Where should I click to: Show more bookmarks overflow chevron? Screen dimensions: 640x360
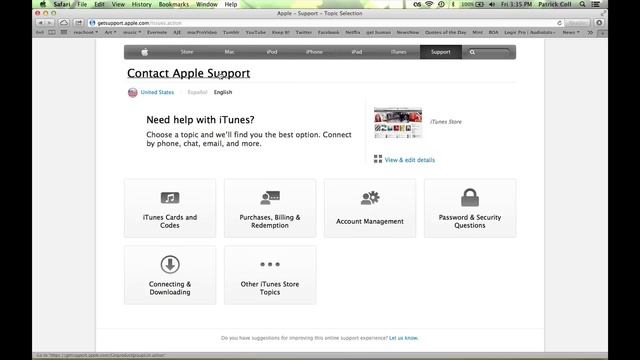click(x=590, y=32)
